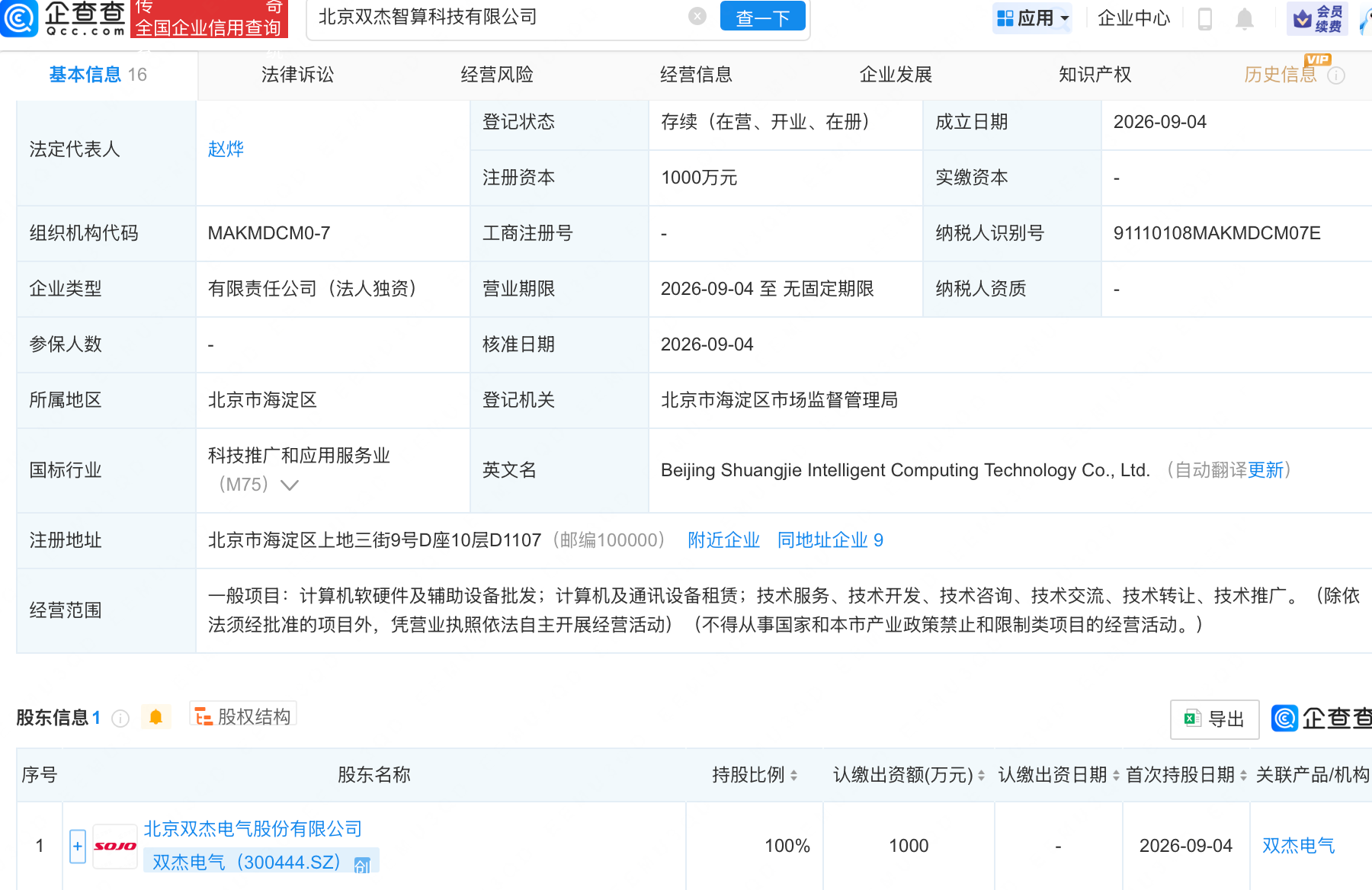
Task: Open the equity structure chart
Action: click(x=243, y=716)
